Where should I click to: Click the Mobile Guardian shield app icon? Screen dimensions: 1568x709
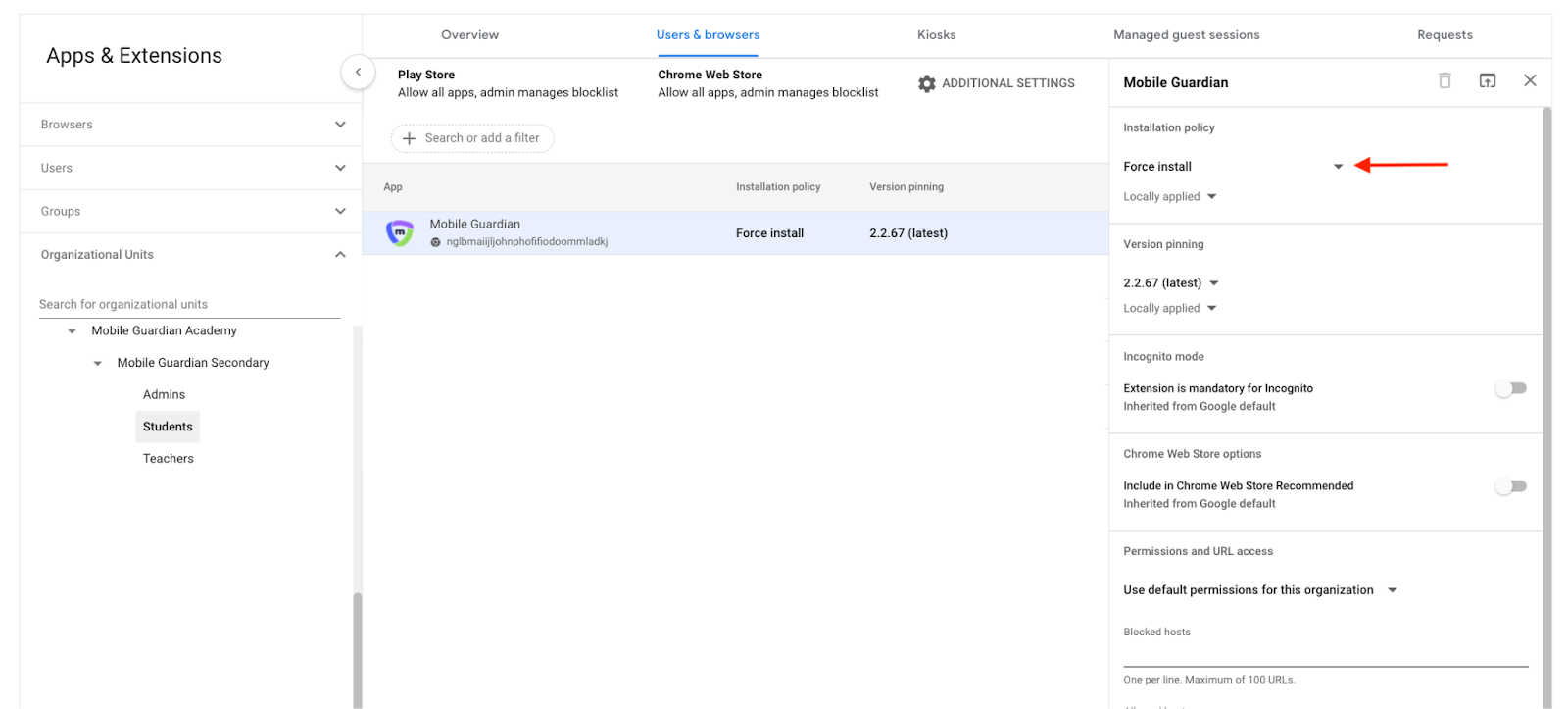coord(399,232)
